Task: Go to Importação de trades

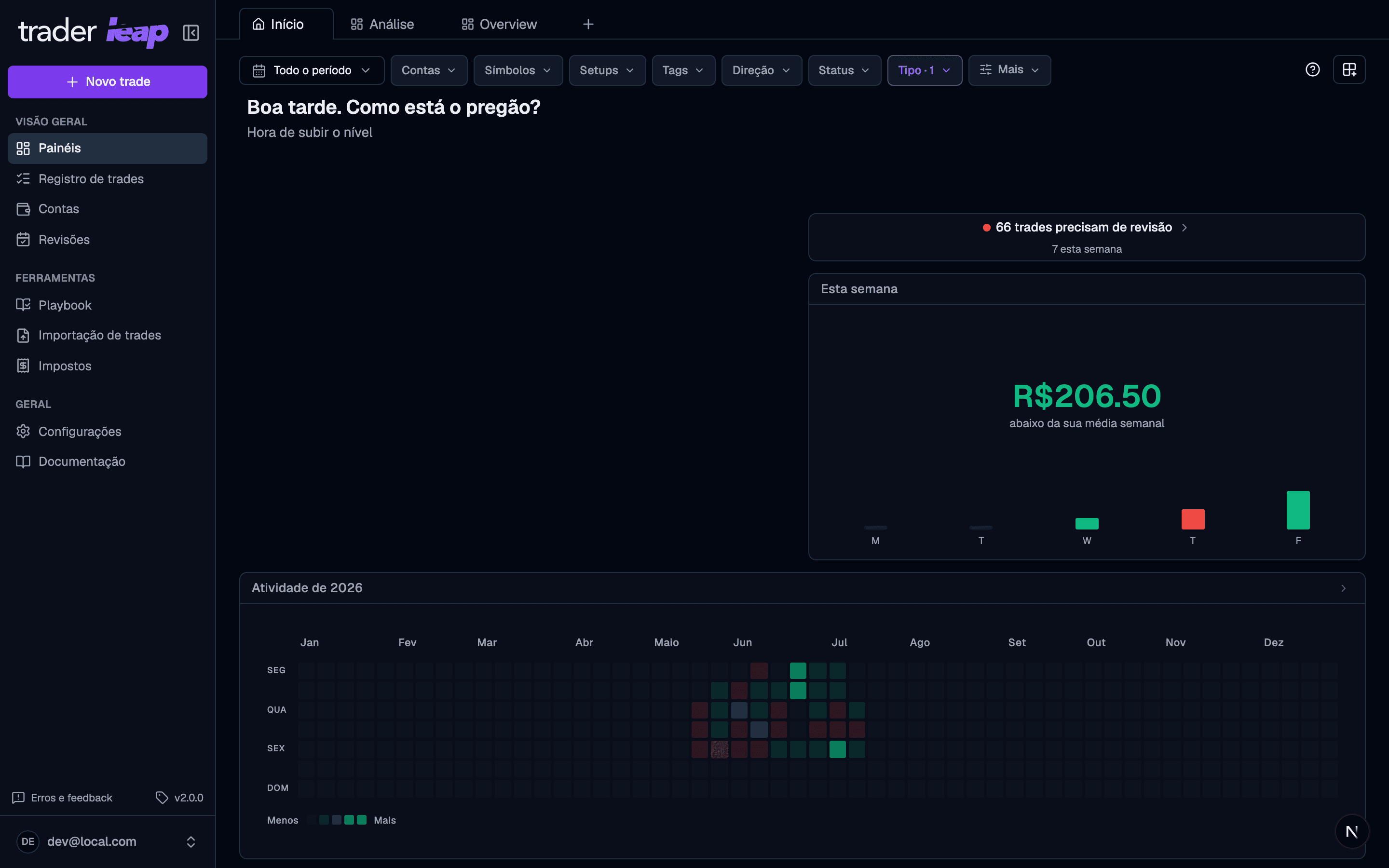Action: point(108,335)
